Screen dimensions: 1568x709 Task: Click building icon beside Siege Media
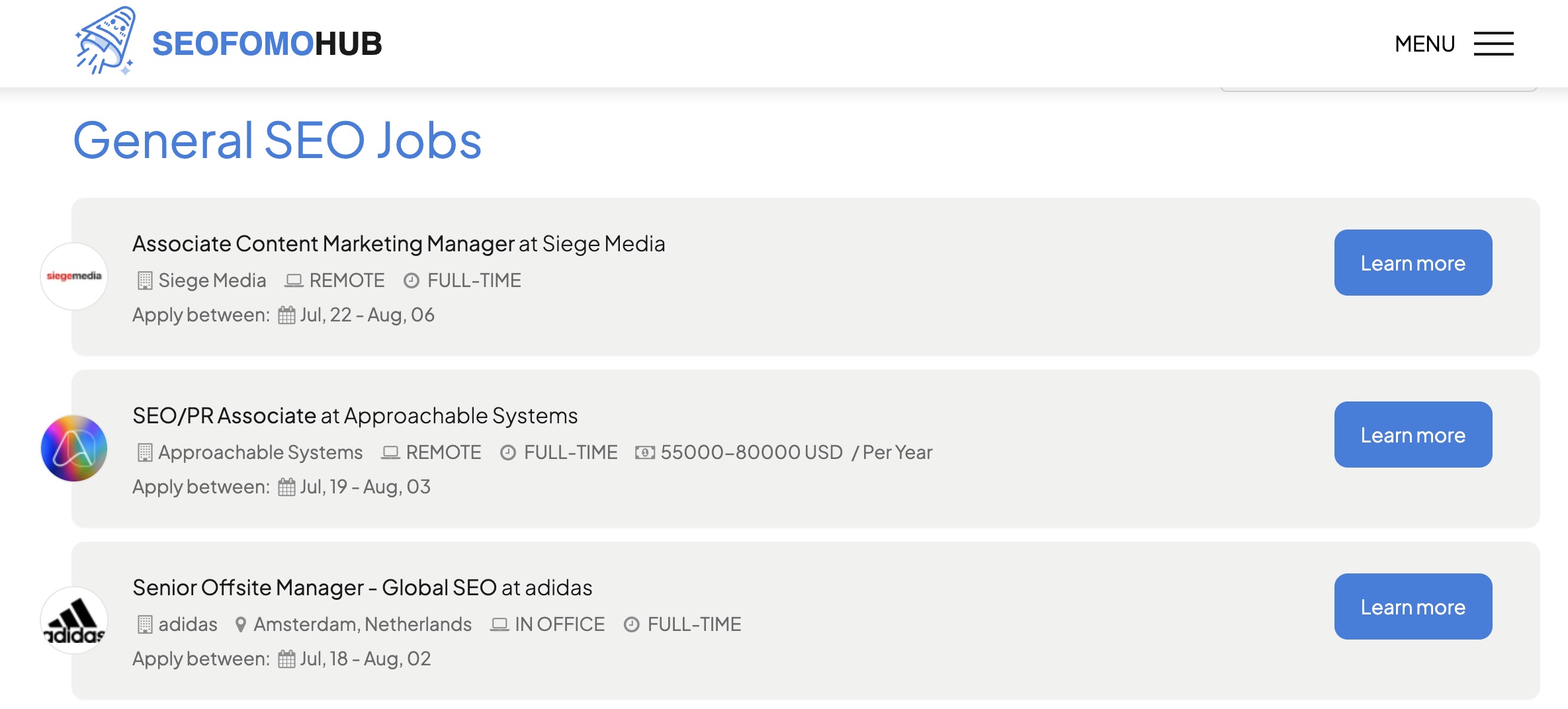[145, 280]
